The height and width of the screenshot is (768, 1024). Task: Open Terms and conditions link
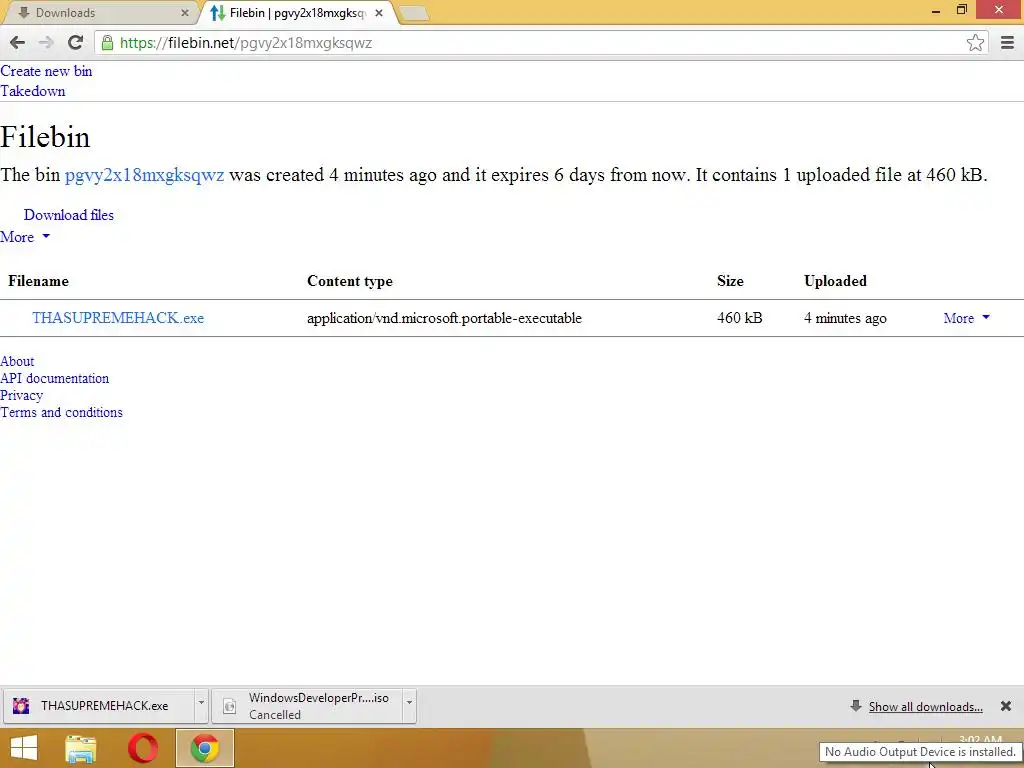point(61,412)
